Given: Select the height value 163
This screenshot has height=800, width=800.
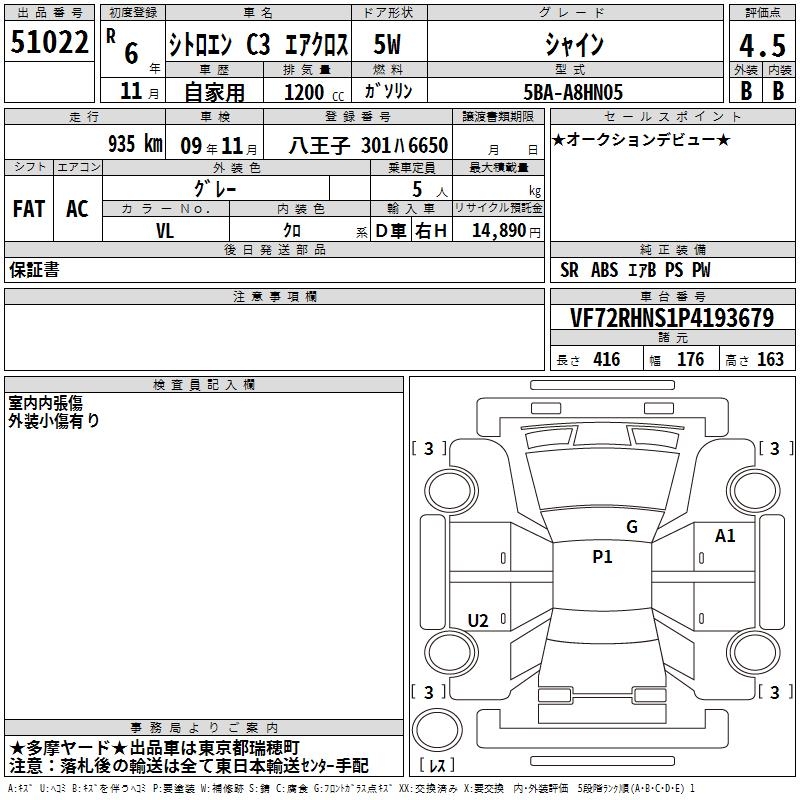Looking at the screenshot, I should click(x=770, y=359).
